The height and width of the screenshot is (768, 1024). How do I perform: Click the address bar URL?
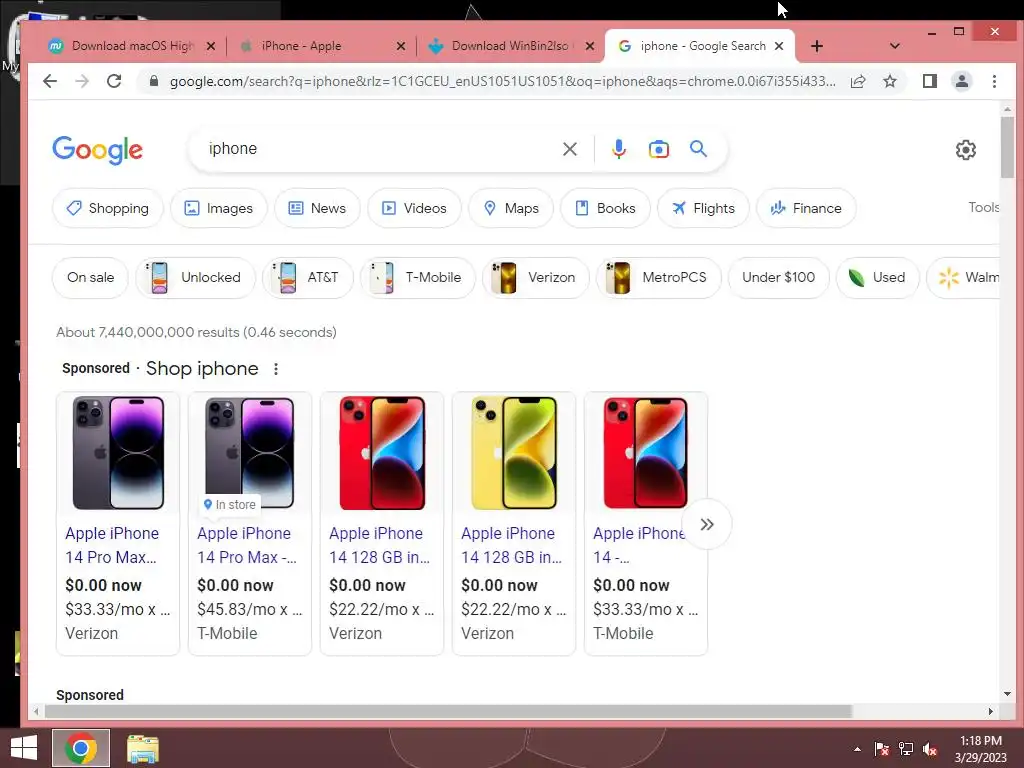point(502,81)
